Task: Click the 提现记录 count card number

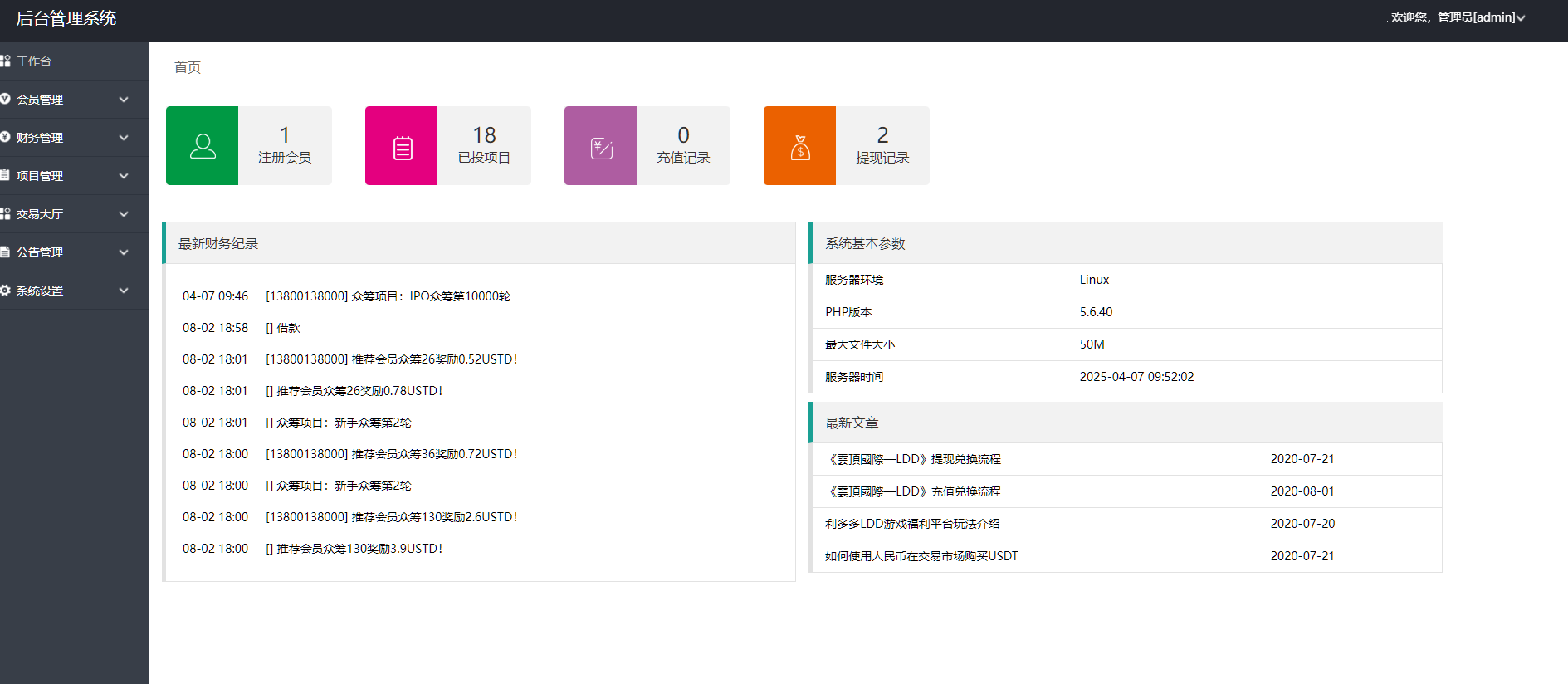Action: 882,134
